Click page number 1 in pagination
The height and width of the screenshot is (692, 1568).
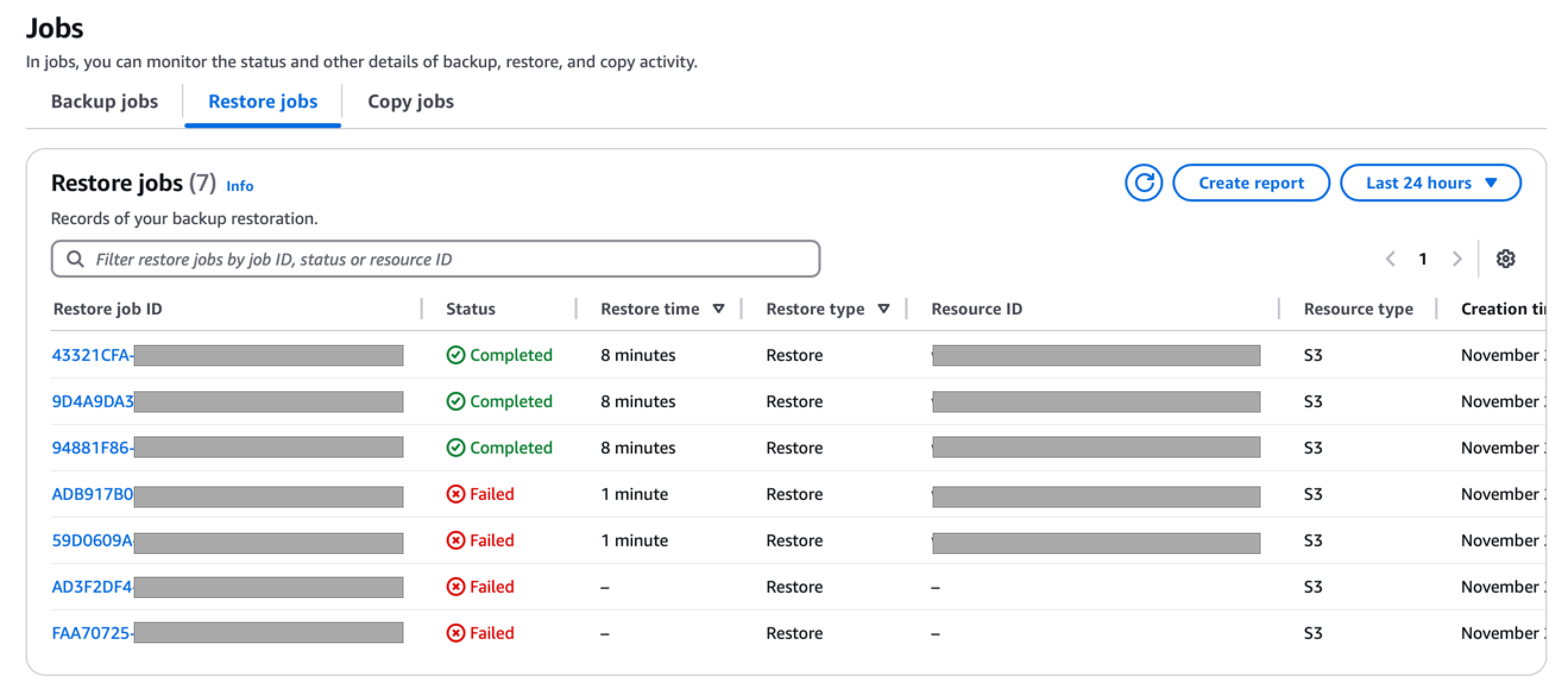1423,259
